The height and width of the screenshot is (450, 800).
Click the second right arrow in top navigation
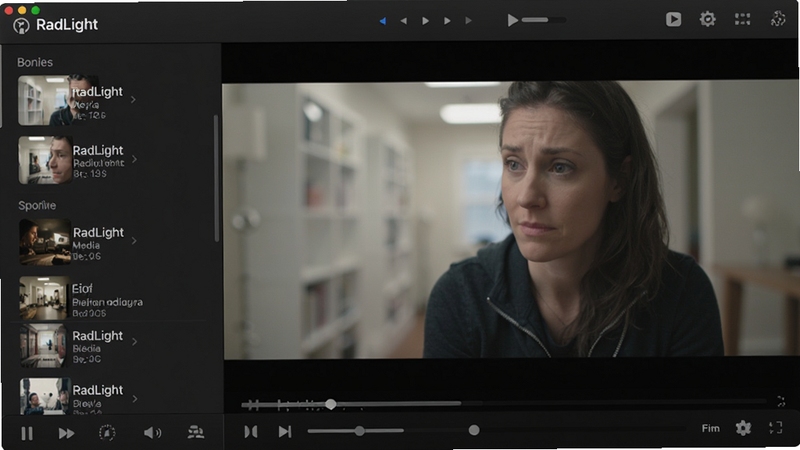(x=447, y=21)
